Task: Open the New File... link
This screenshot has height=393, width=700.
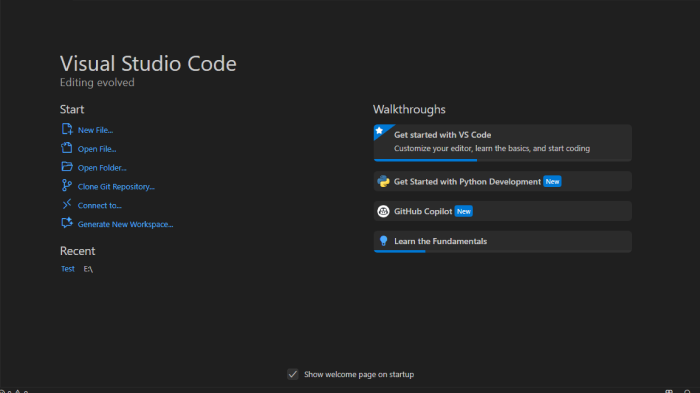Action: 96,130
